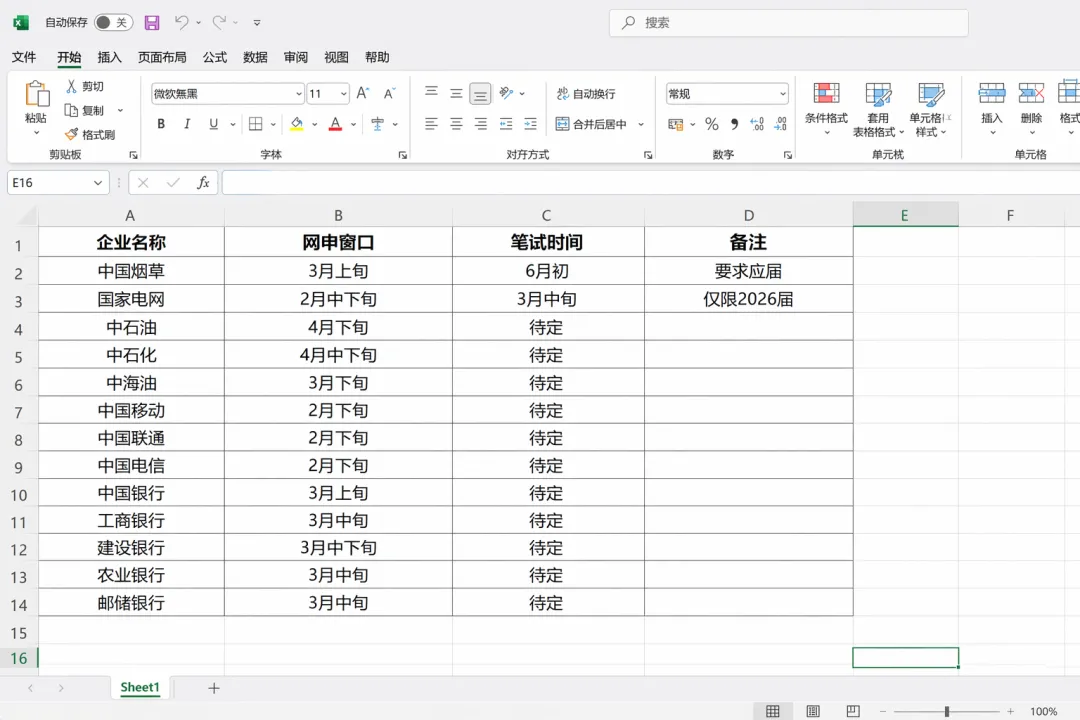The width and height of the screenshot is (1080, 720).
Task: Select cell containing 仅限2026届
Action: (x=749, y=299)
